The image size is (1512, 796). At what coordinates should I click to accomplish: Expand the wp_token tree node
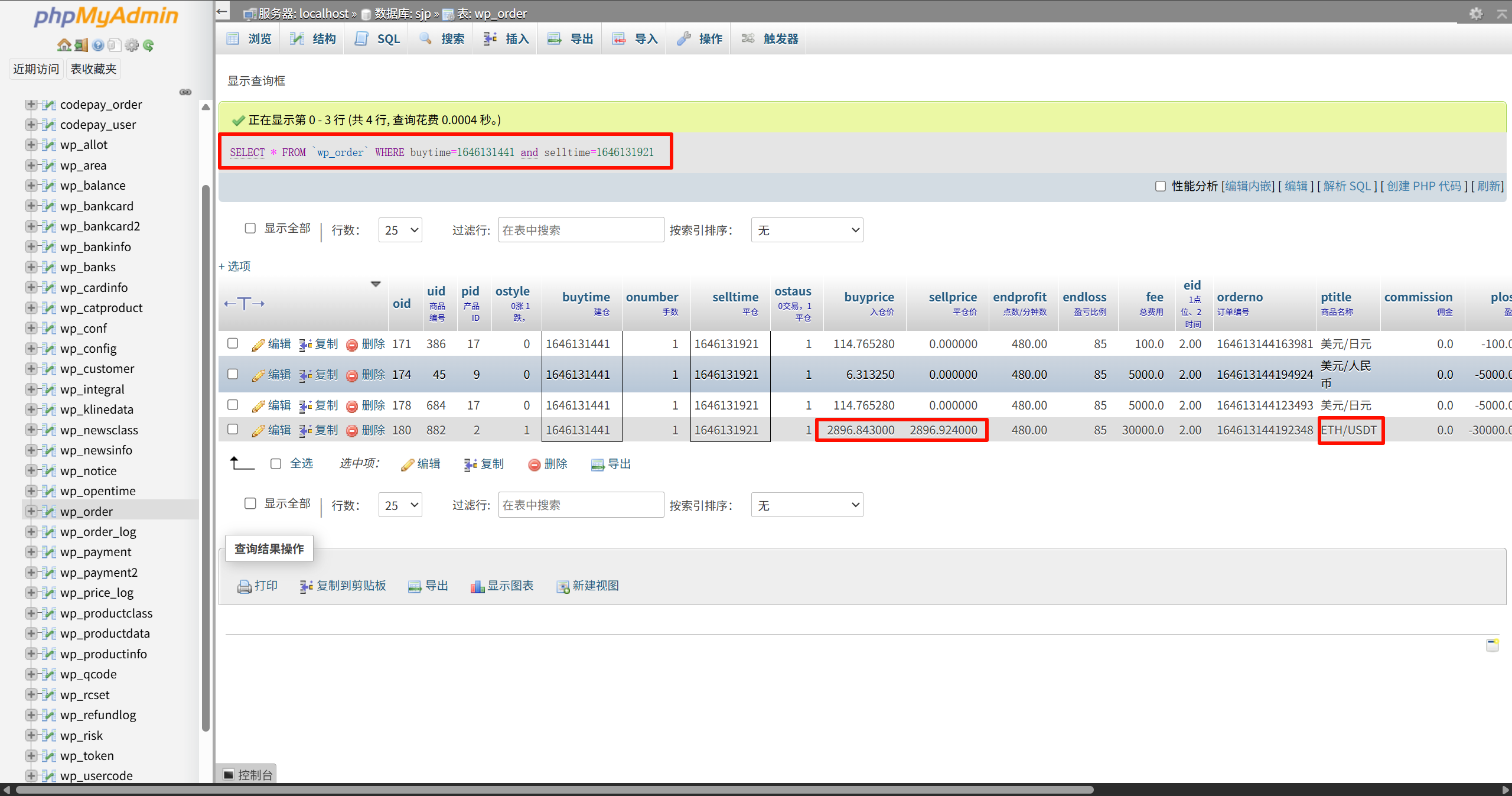pos(31,755)
